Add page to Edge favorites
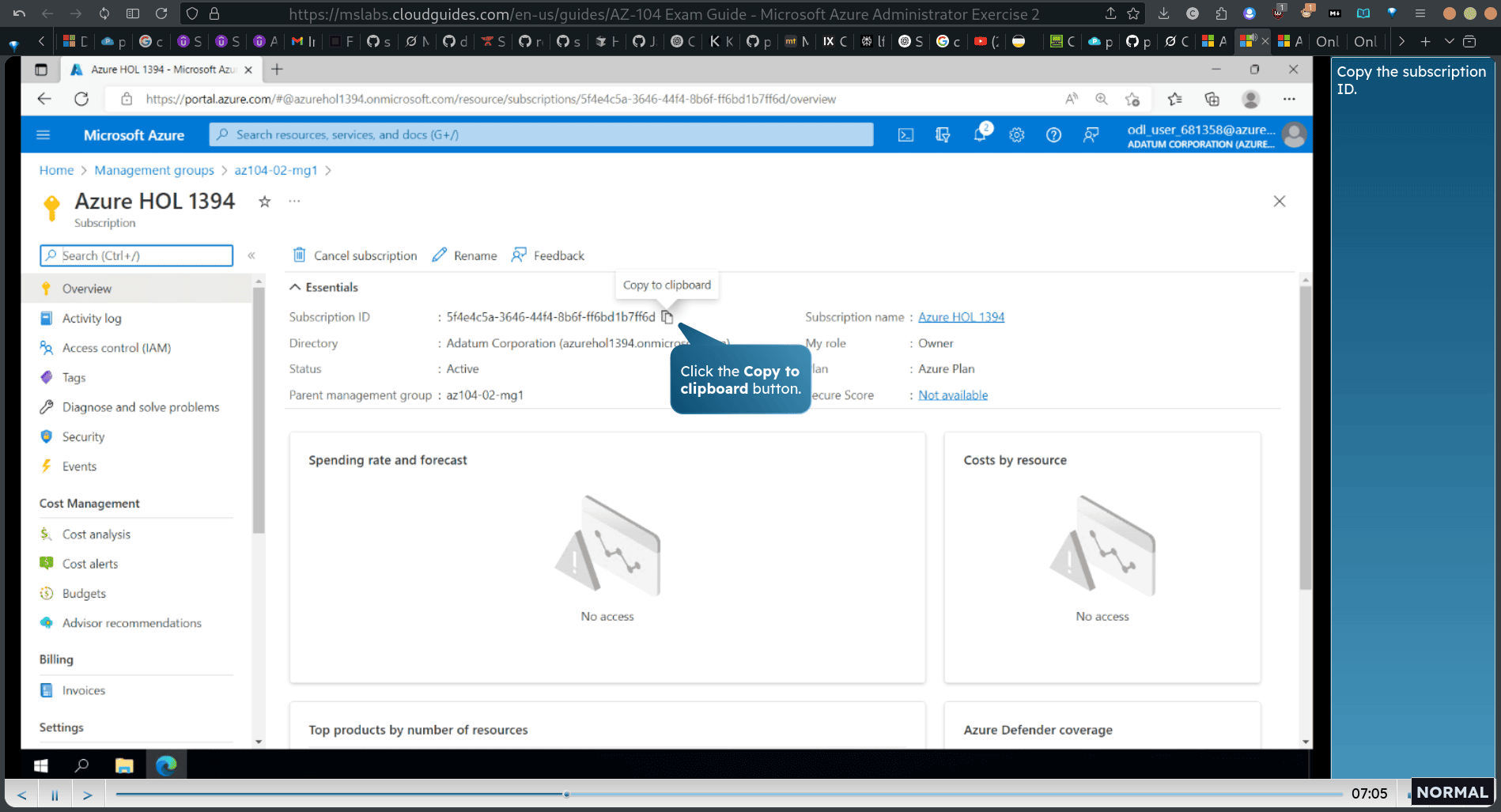Image resolution: width=1501 pixels, height=812 pixels. point(1132,99)
